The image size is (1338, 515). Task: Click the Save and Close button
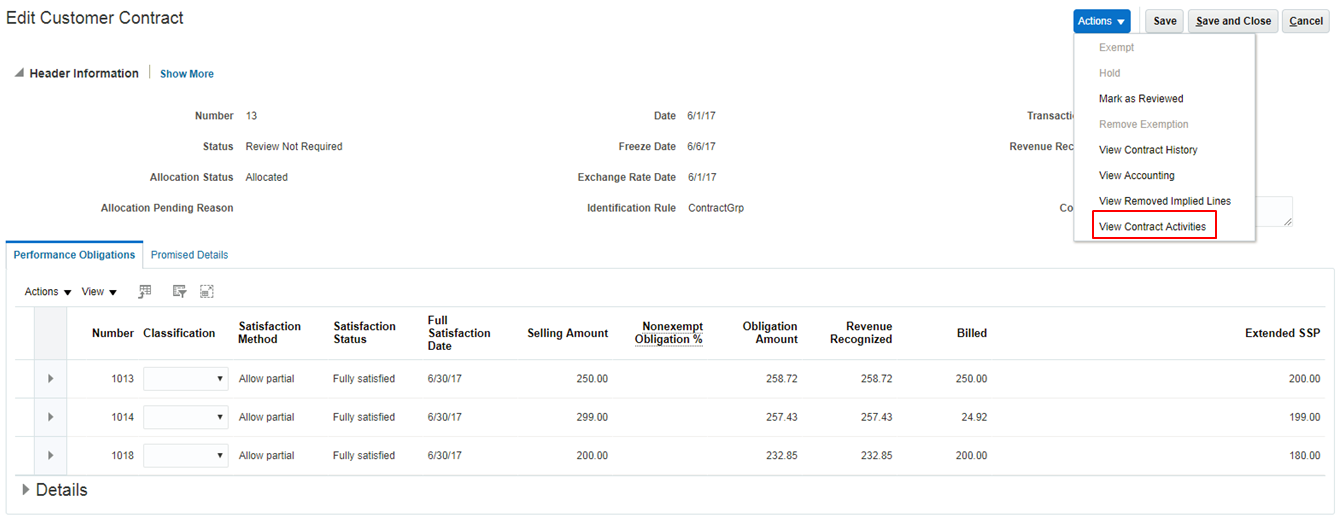pos(1233,21)
